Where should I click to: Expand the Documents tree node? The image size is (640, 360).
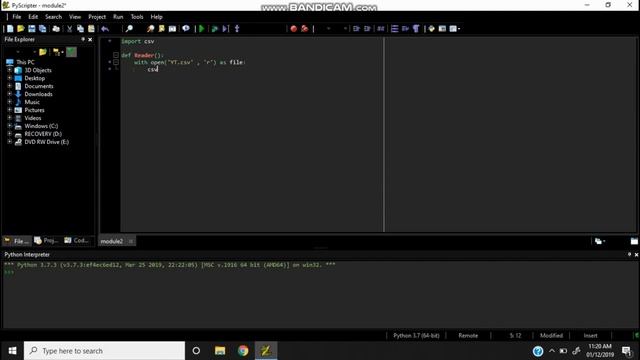pos(9,86)
